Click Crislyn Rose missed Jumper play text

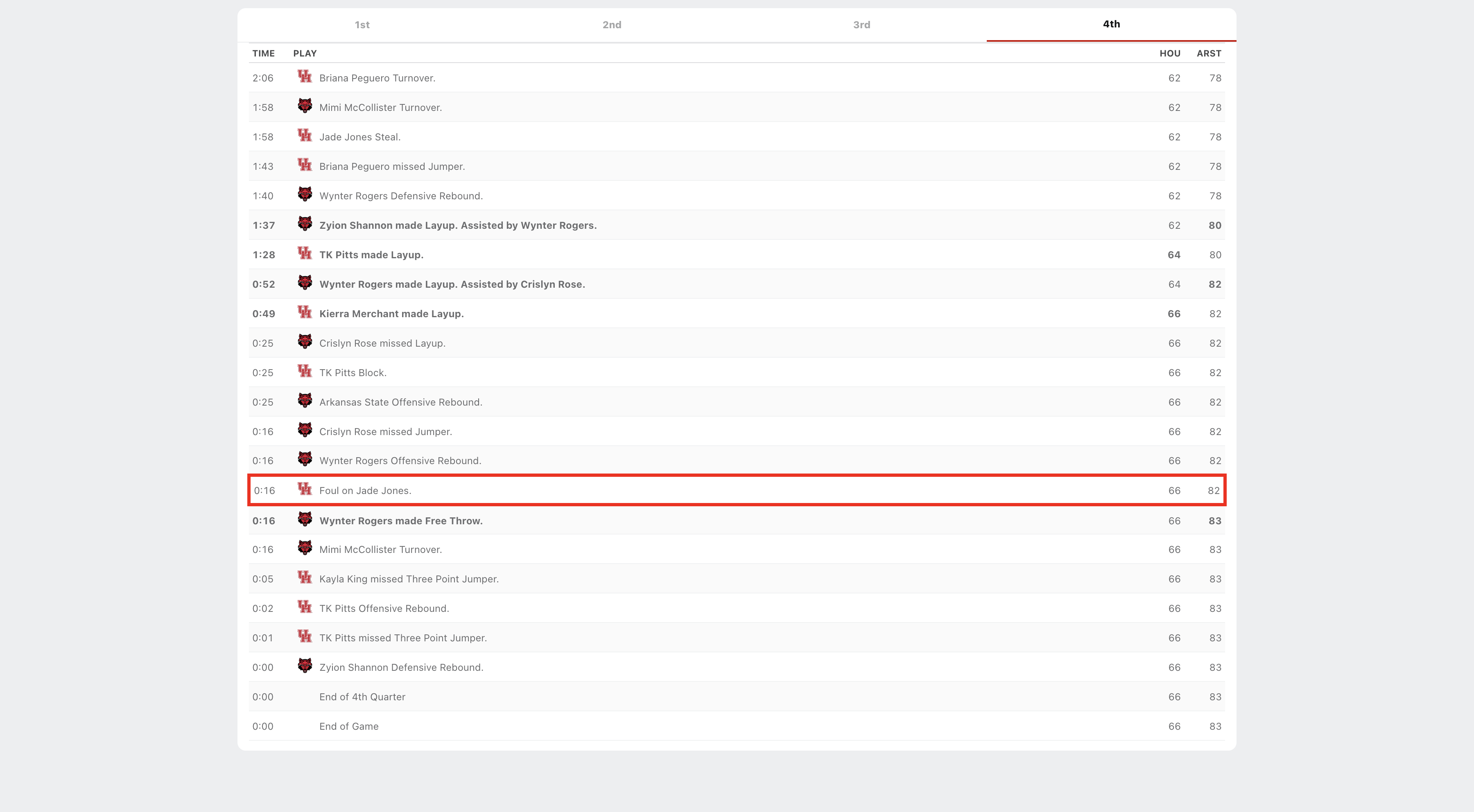(385, 432)
